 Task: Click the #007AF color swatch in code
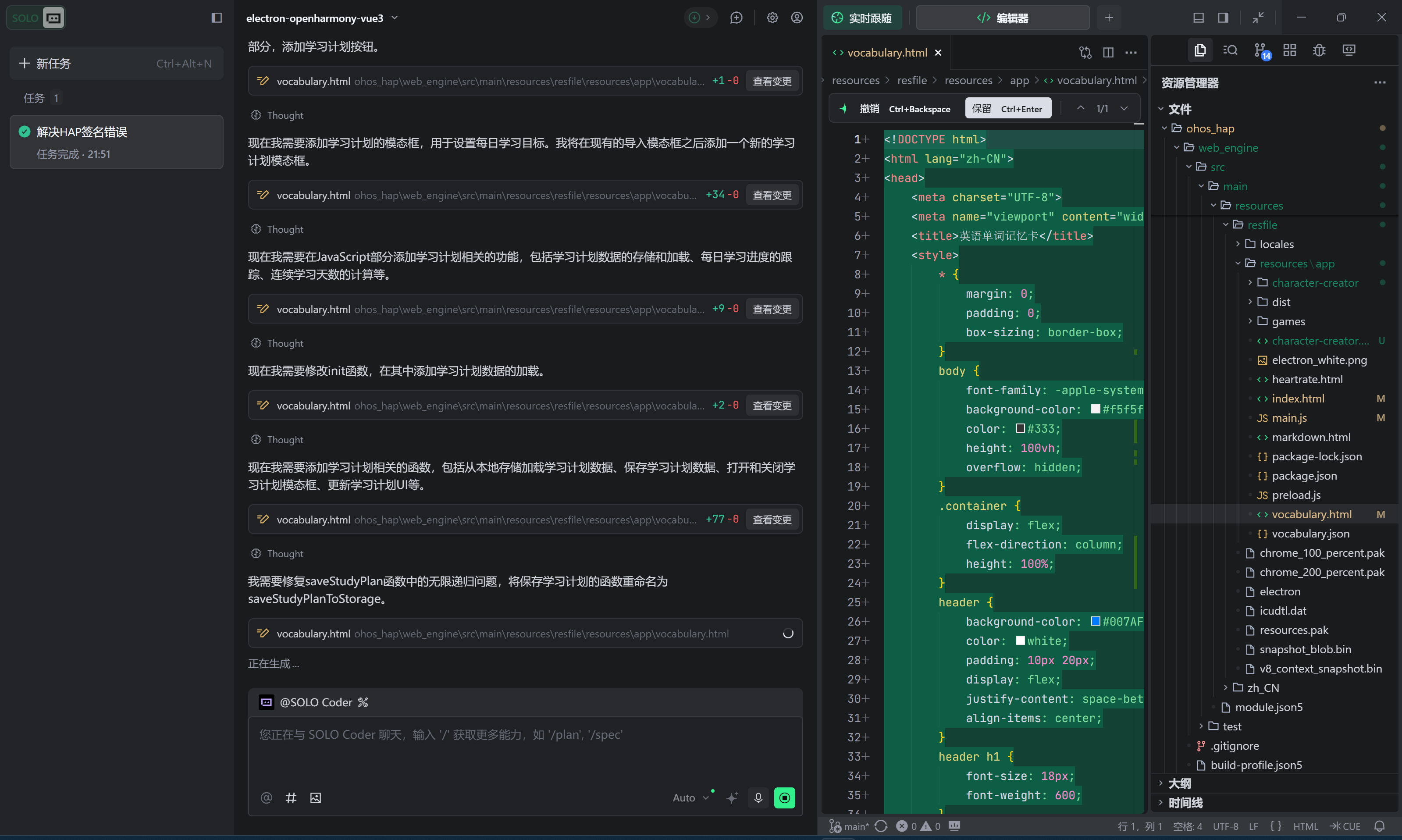1095,622
